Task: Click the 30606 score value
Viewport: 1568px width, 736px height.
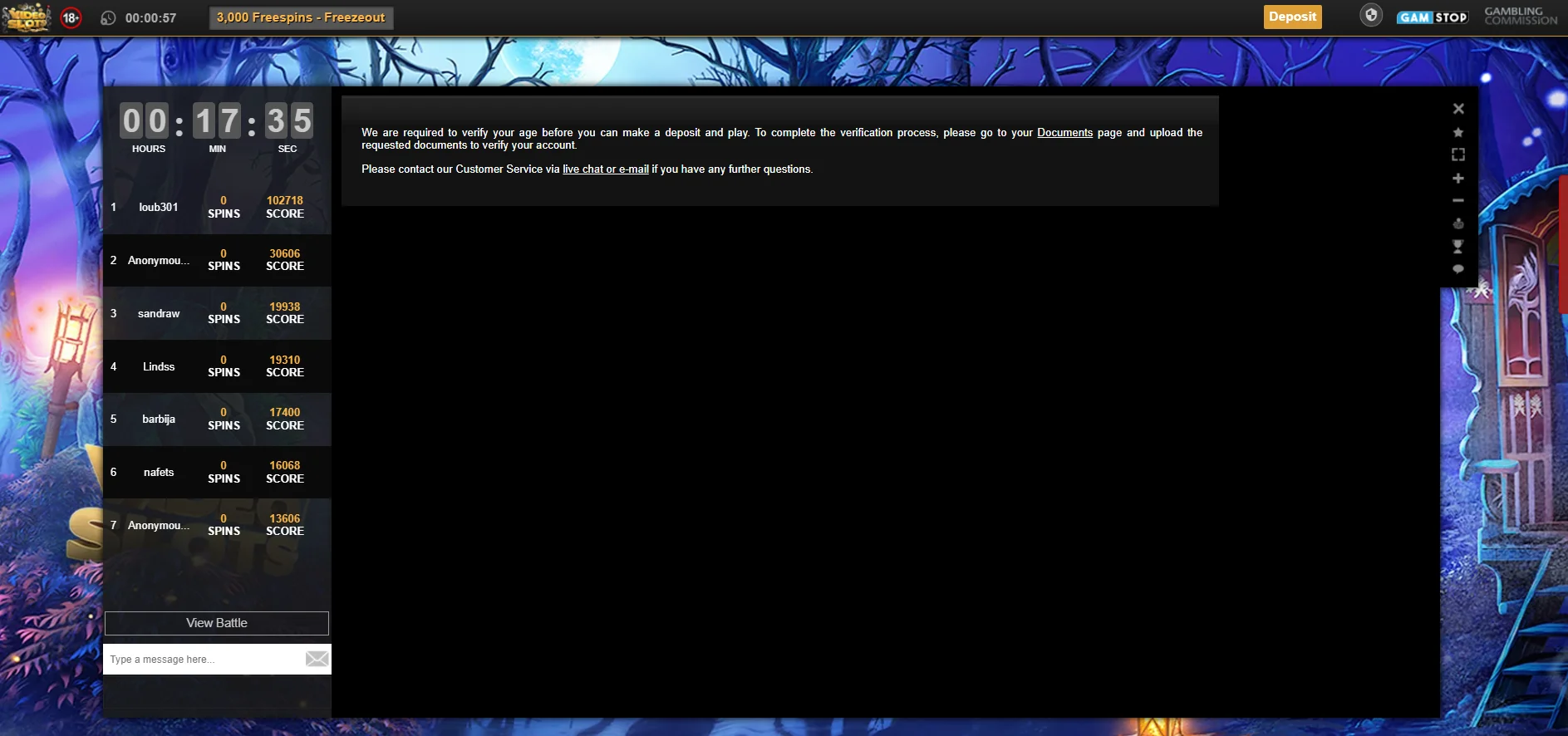Action: 285,254
